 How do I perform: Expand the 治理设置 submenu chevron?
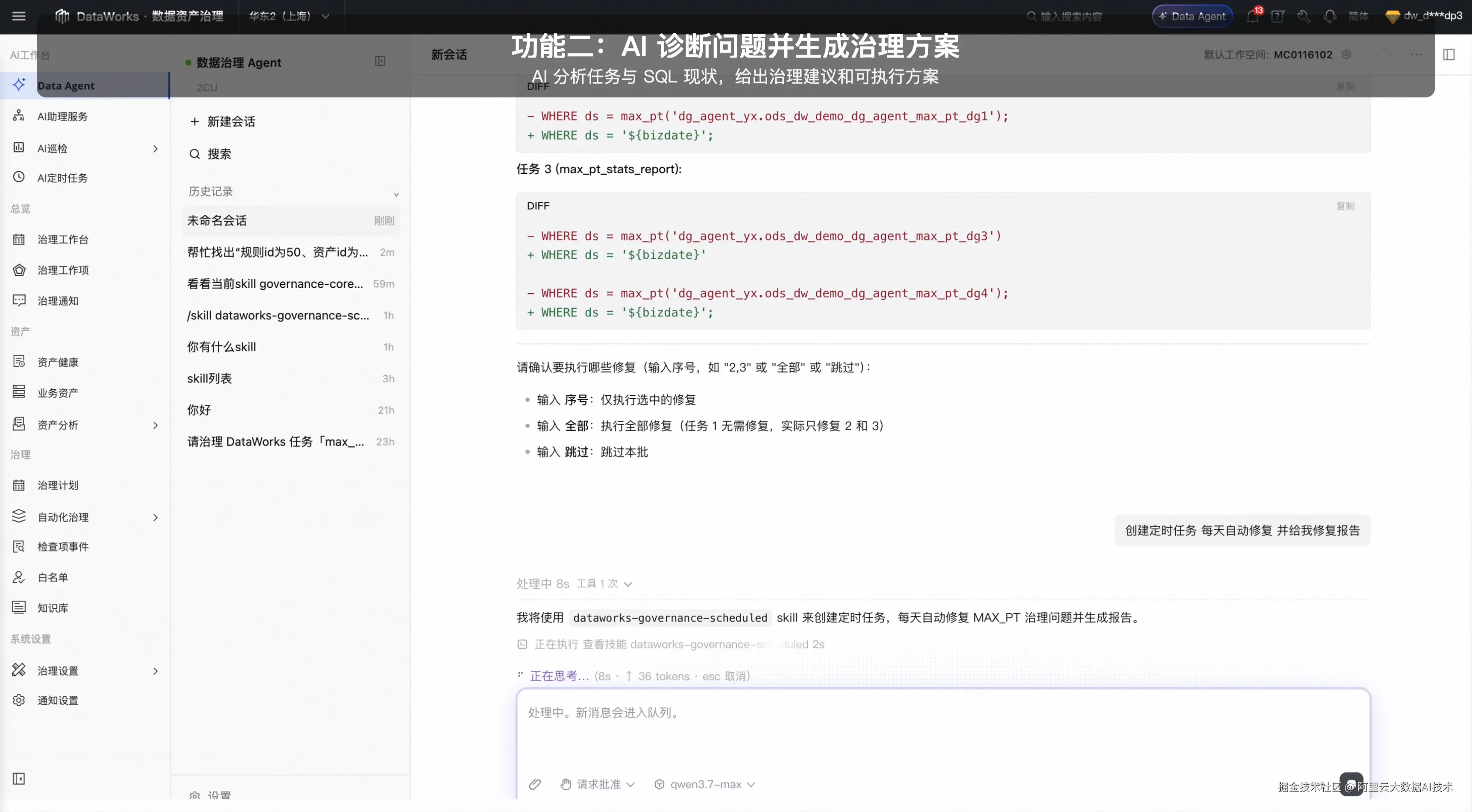(155, 671)
